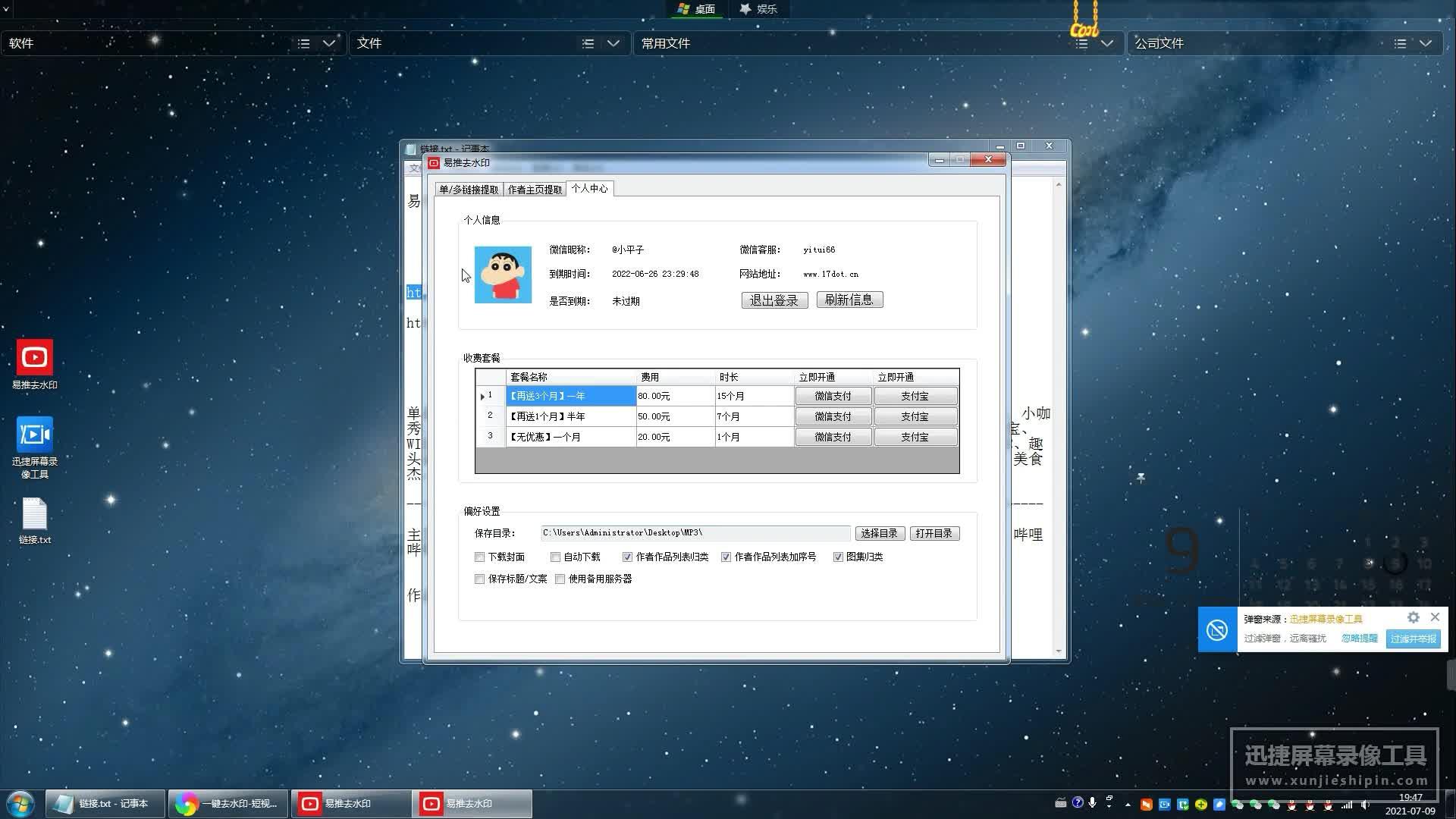Click 选择目录 button
Image resolution: width=1456 pixels, height=819 pixels.
[x=880, y=534]
